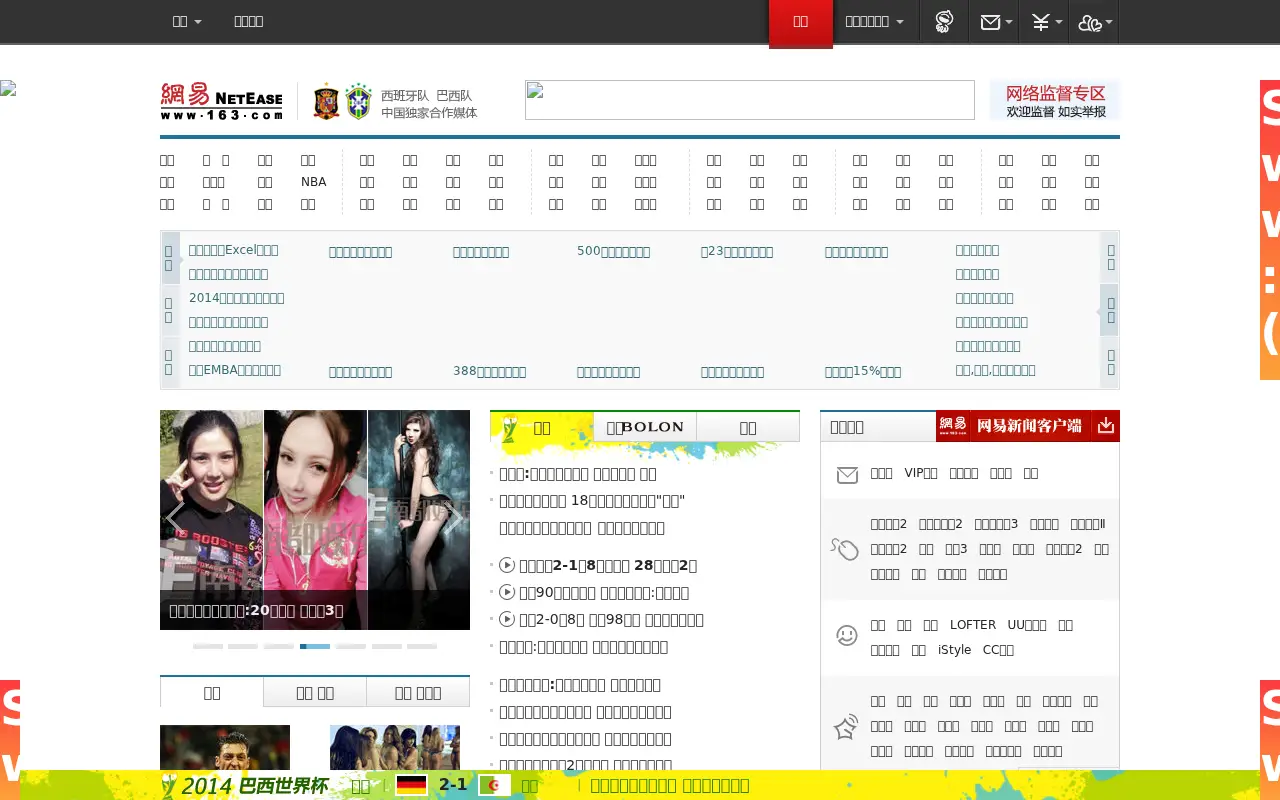Select the middle tab below the slideshow
This screenshot has width=1280, height=800.
click(x=315, y=692)
